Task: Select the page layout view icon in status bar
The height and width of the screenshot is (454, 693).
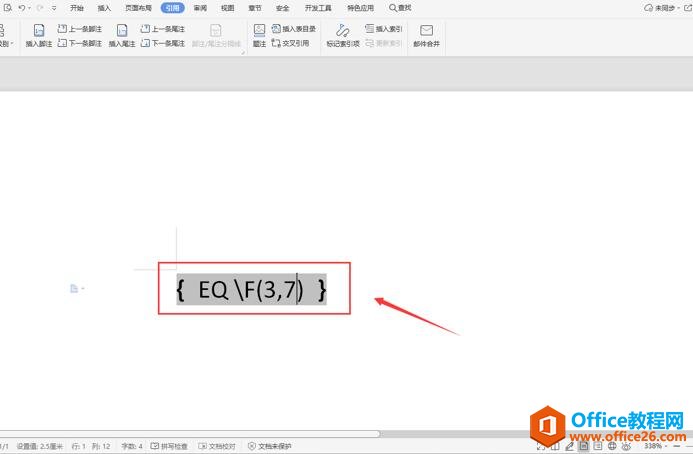Action: tap(584, 446)
